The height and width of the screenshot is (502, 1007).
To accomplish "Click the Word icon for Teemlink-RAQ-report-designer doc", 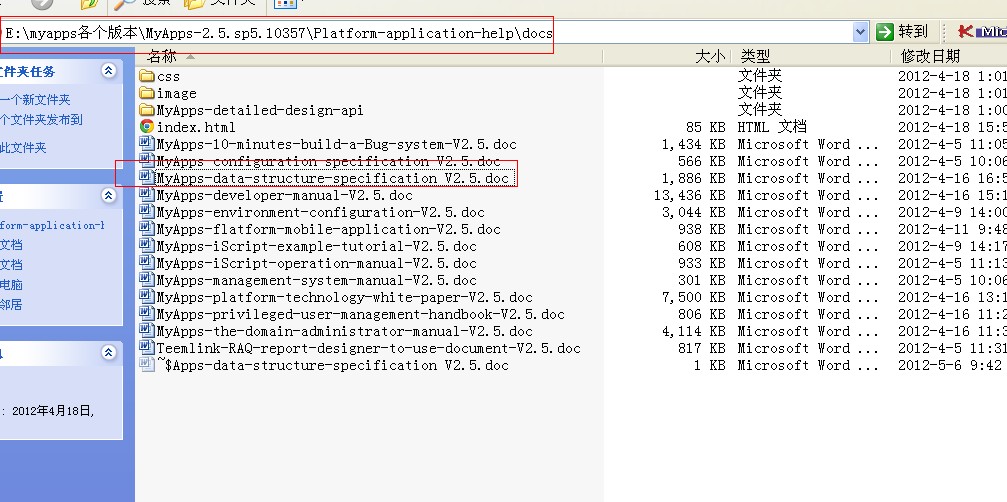I will 147,348.
